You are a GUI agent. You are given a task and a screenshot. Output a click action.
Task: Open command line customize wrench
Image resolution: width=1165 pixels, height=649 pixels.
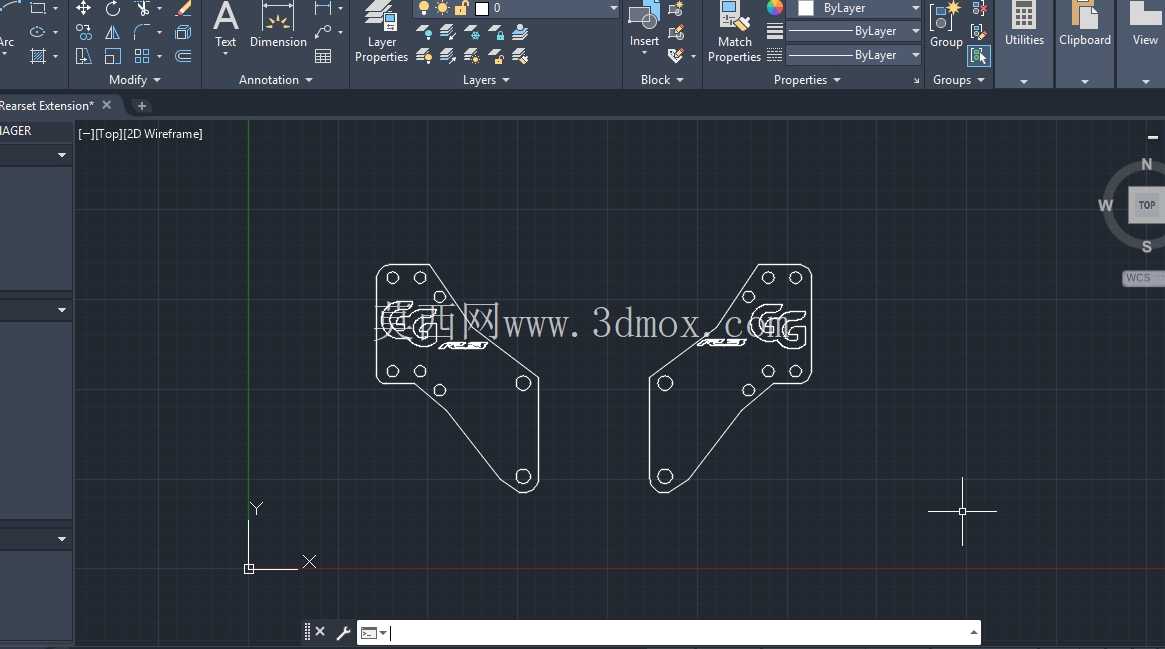343,632
